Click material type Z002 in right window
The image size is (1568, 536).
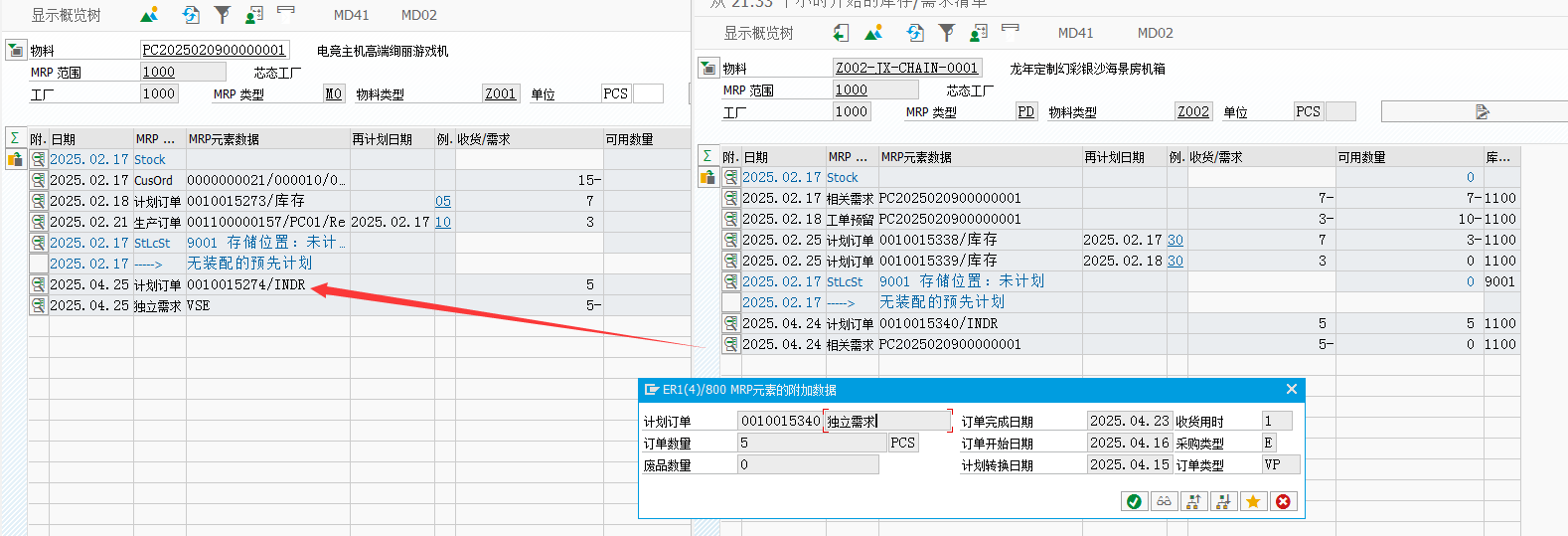(x=1193, y=111)
